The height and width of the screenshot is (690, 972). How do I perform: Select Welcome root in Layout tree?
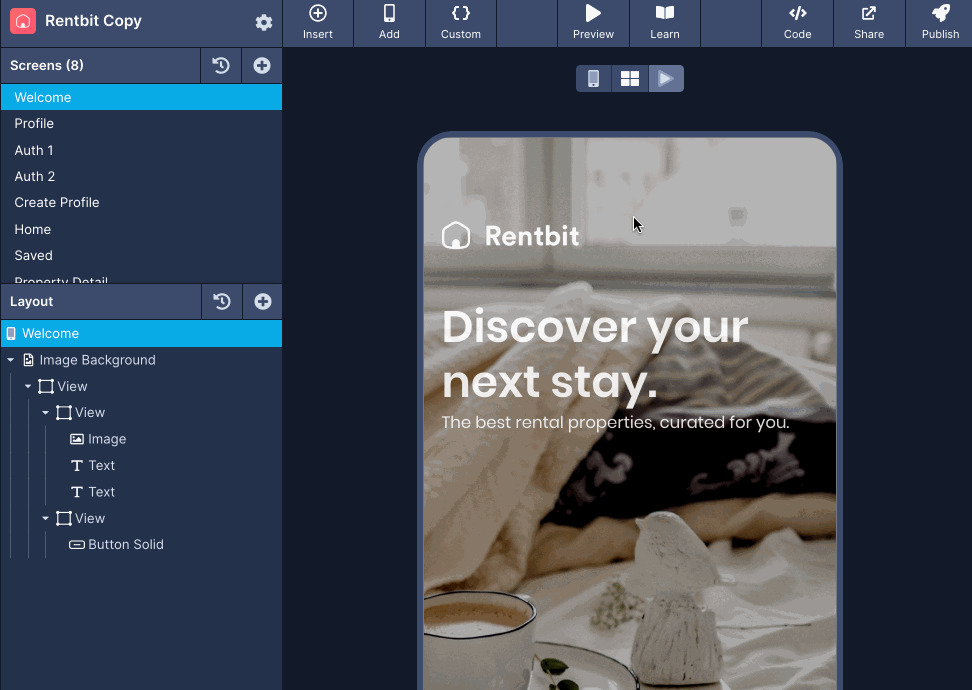(141, 334)
